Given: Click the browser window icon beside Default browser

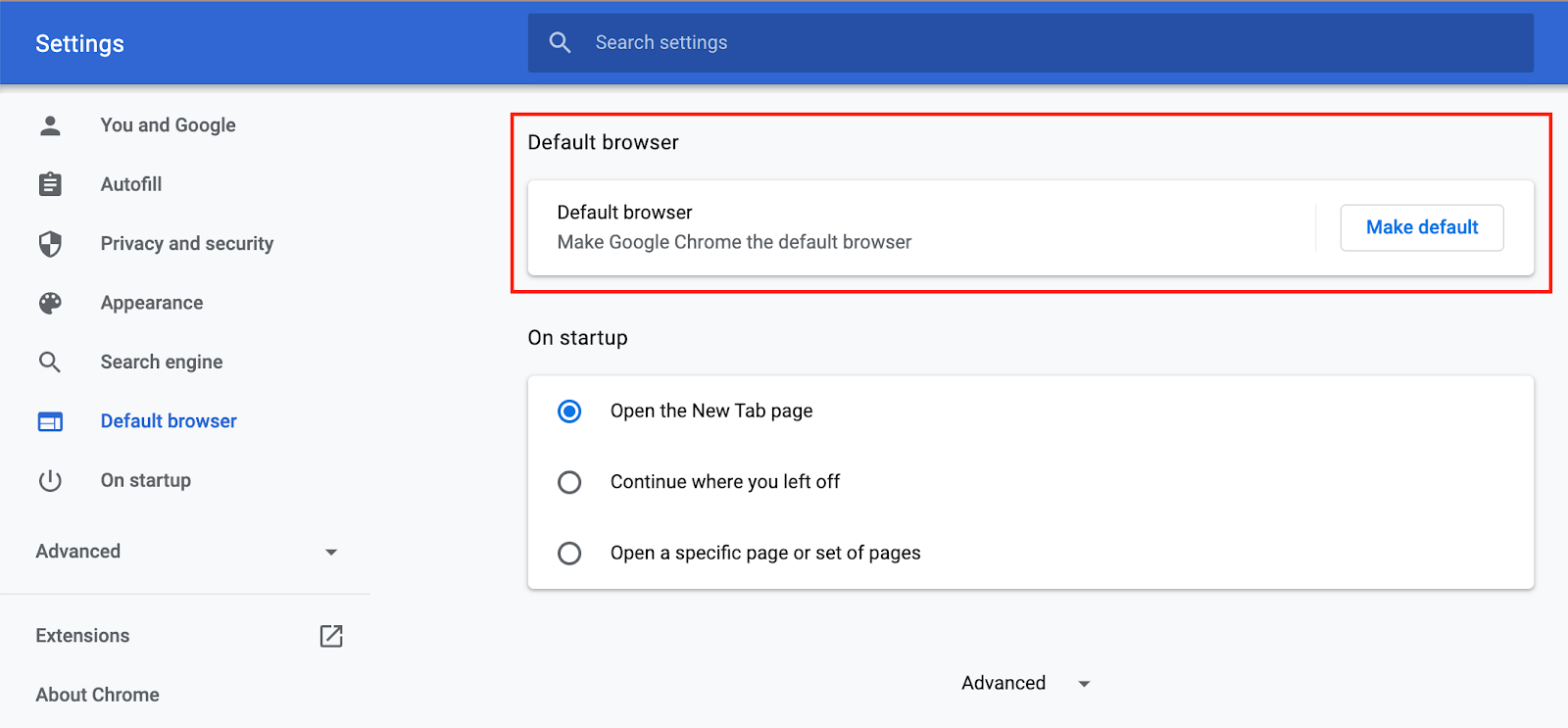Looking at the screenshot, I should click(50, 421).
